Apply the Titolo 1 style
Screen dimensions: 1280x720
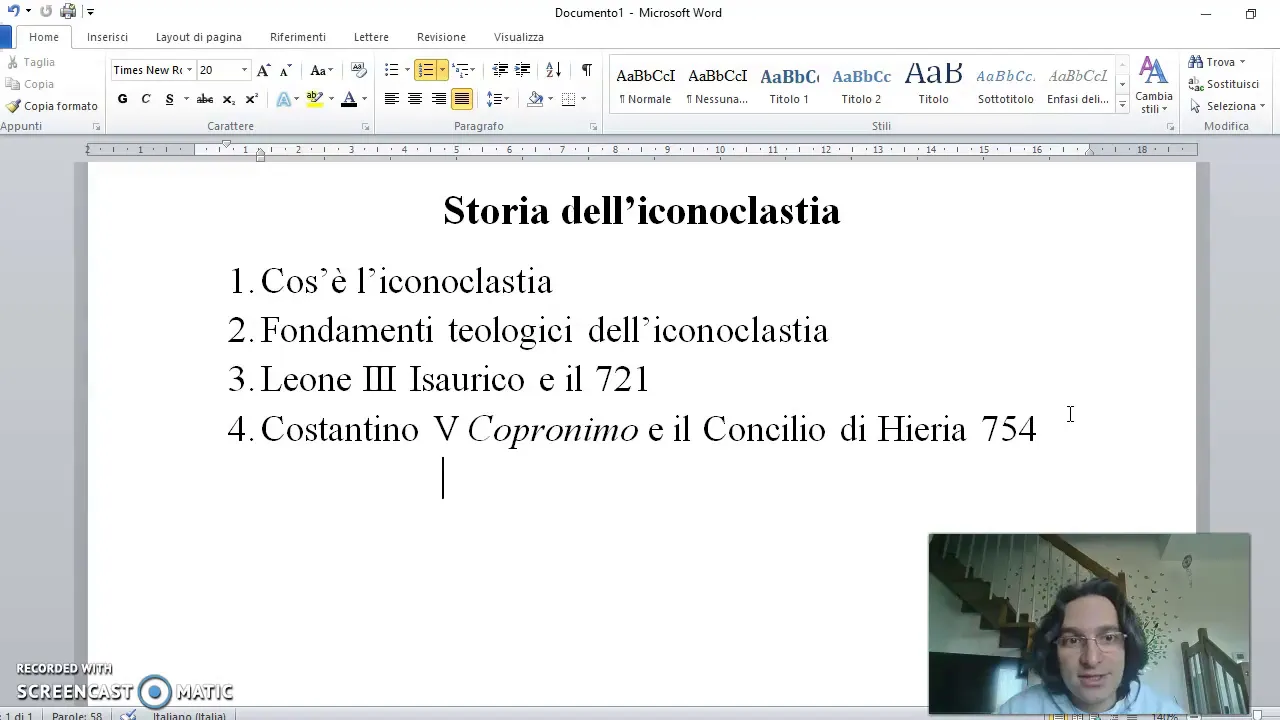pyautogui.click(x=789, y=86)
